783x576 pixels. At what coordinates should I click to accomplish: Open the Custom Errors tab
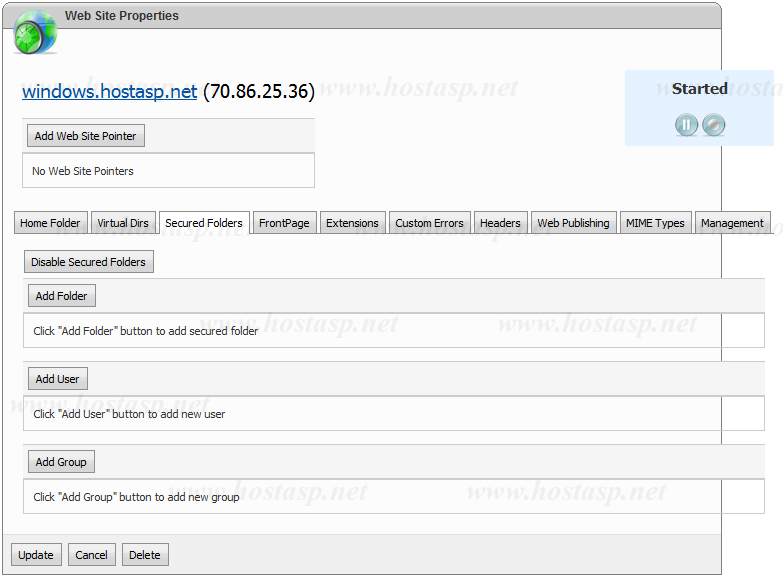429,223
